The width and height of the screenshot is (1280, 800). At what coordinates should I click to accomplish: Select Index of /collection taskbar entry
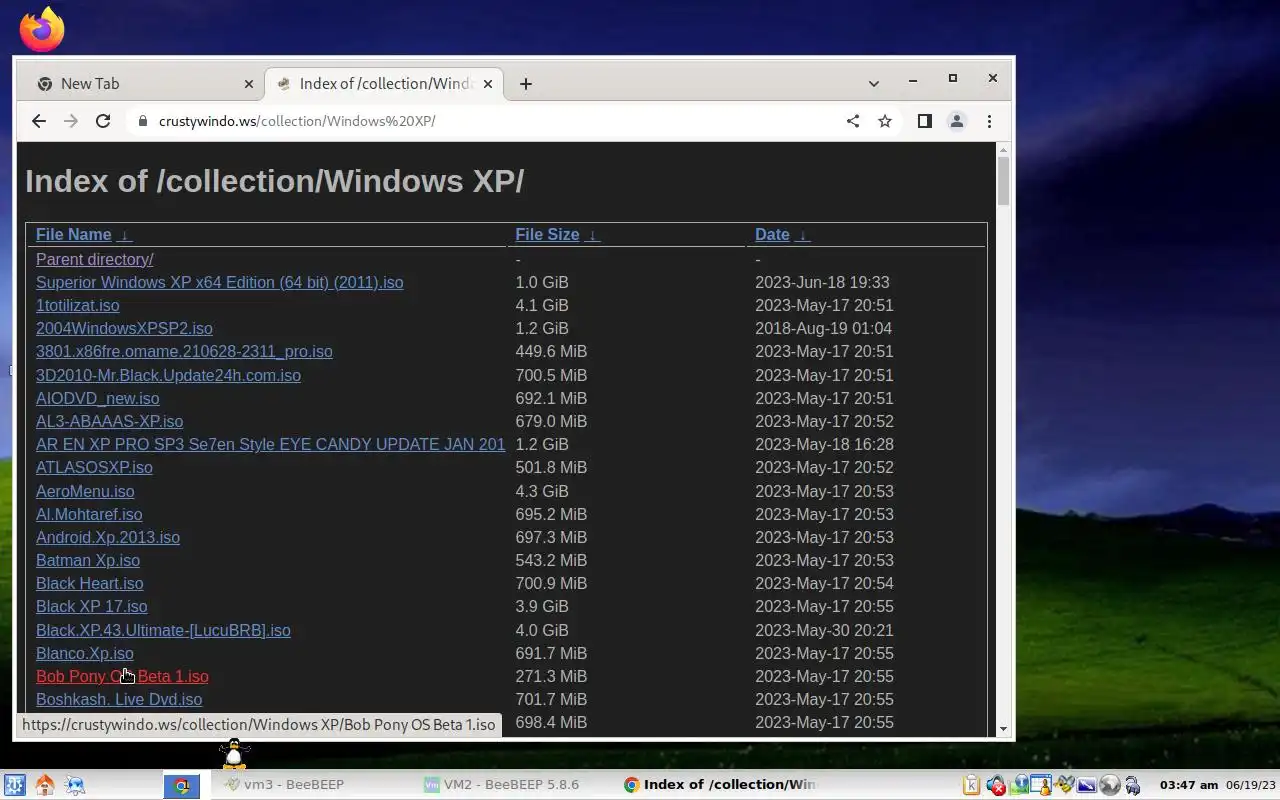720,785
